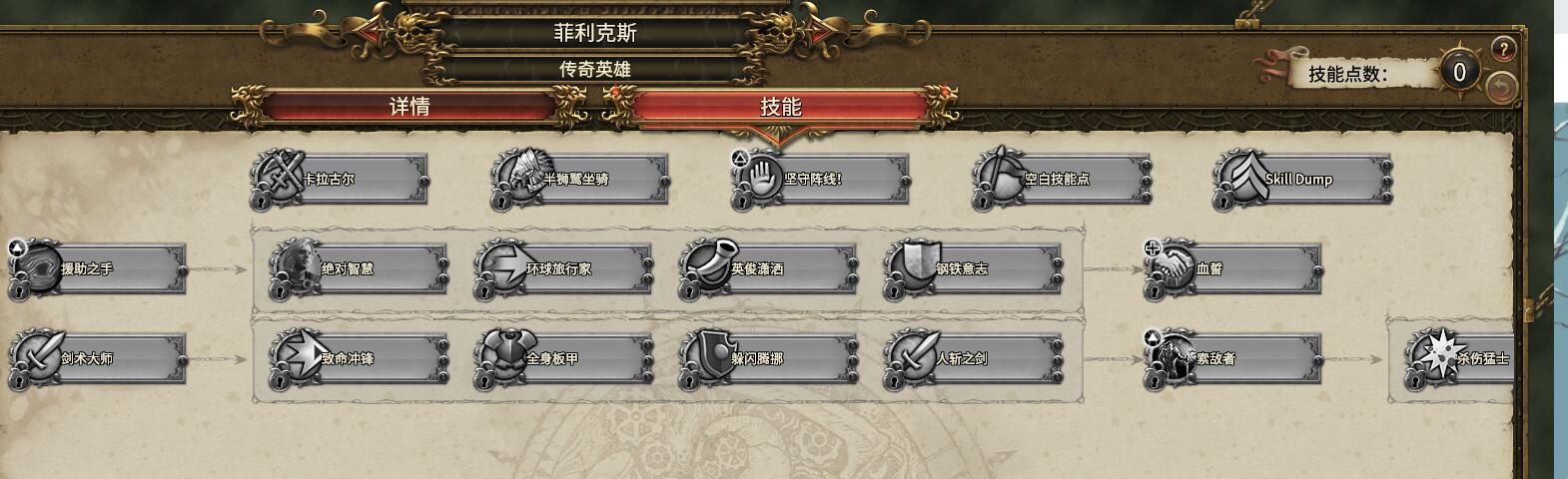Select the 空白技能点 skill entry
The image size is (1568, 479).
1062,179
